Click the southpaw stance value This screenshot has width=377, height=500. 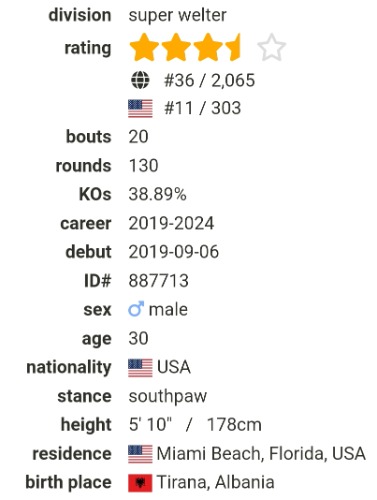coord(168,397)
